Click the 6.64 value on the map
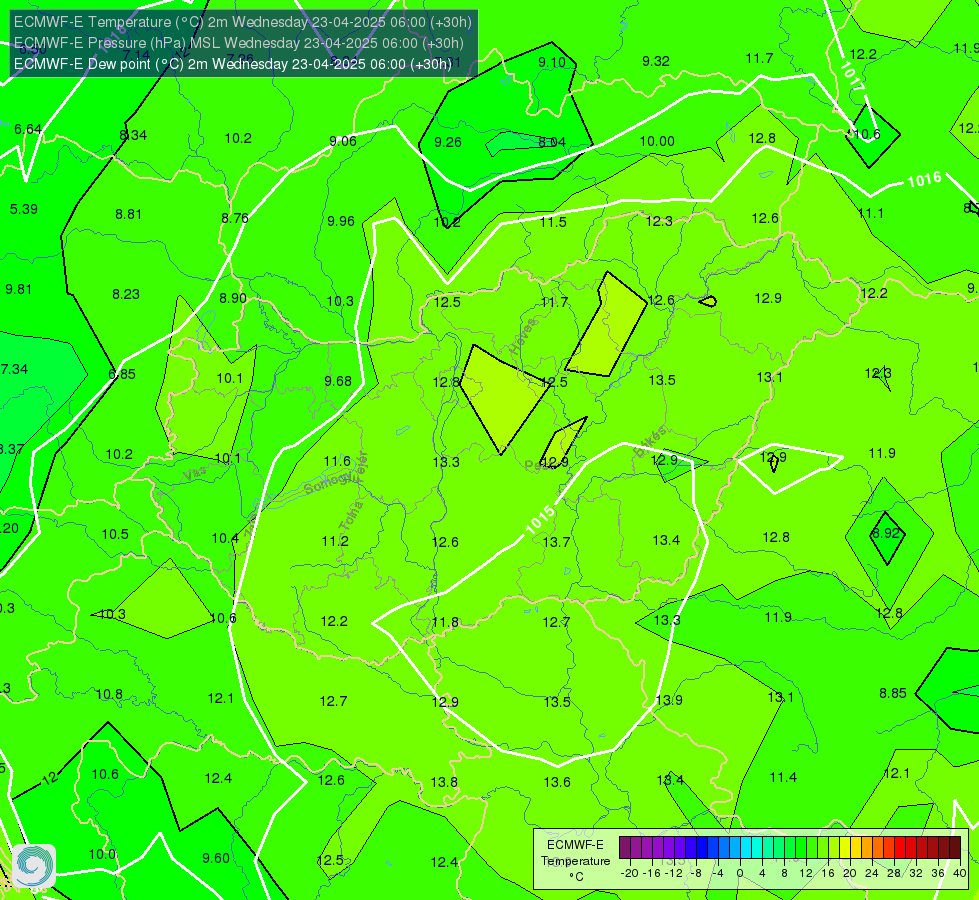The height and width of the screenshot is (900, 979). (28, 129)
